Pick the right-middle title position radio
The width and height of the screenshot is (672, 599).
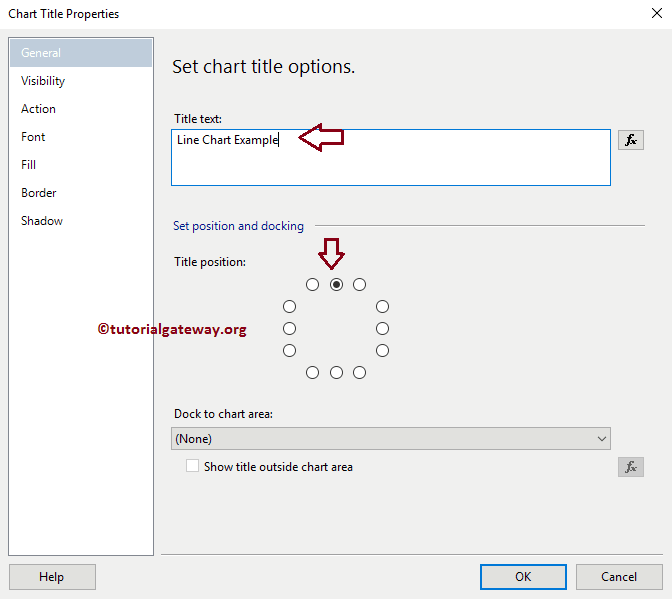coord(382,328)
